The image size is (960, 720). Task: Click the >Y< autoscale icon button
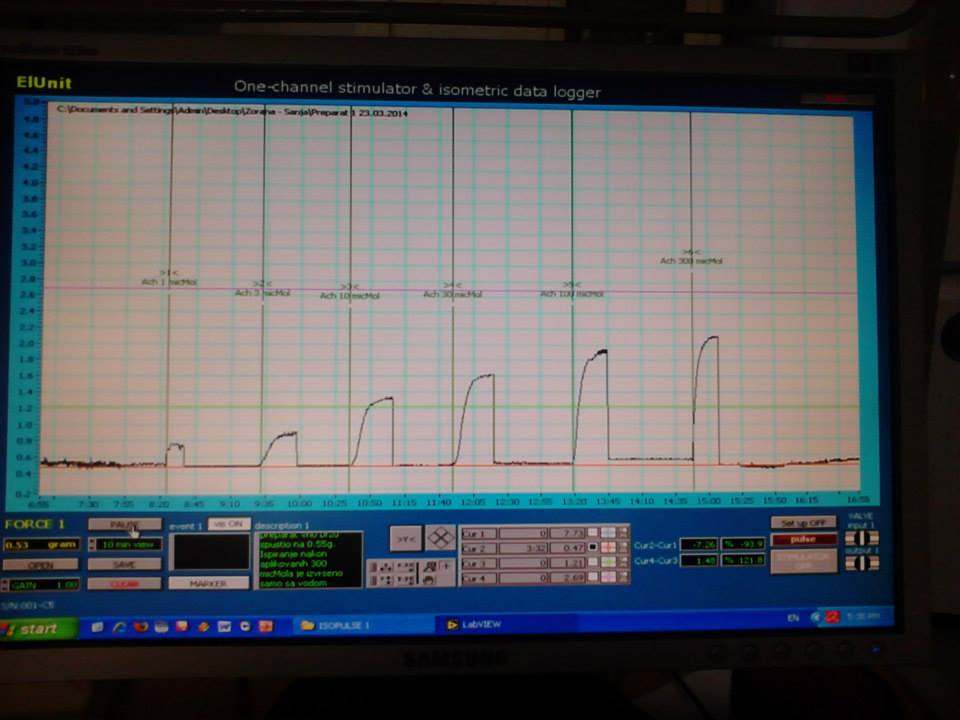(406, 539)
